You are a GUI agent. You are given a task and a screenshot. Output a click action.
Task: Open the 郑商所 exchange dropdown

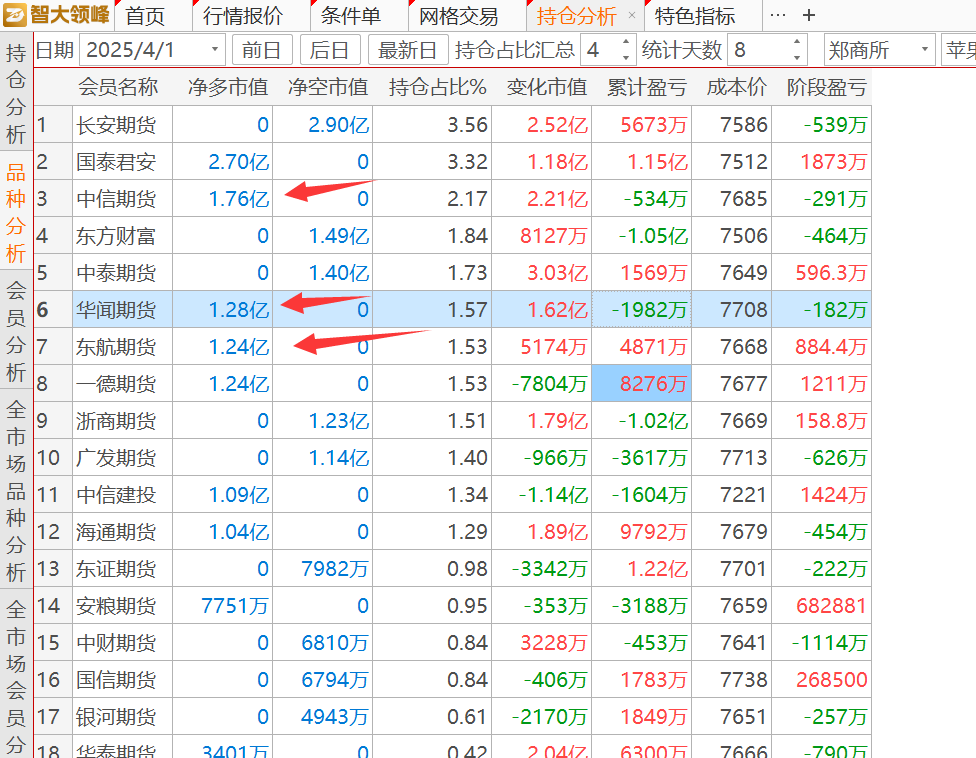tap(879, 50)
